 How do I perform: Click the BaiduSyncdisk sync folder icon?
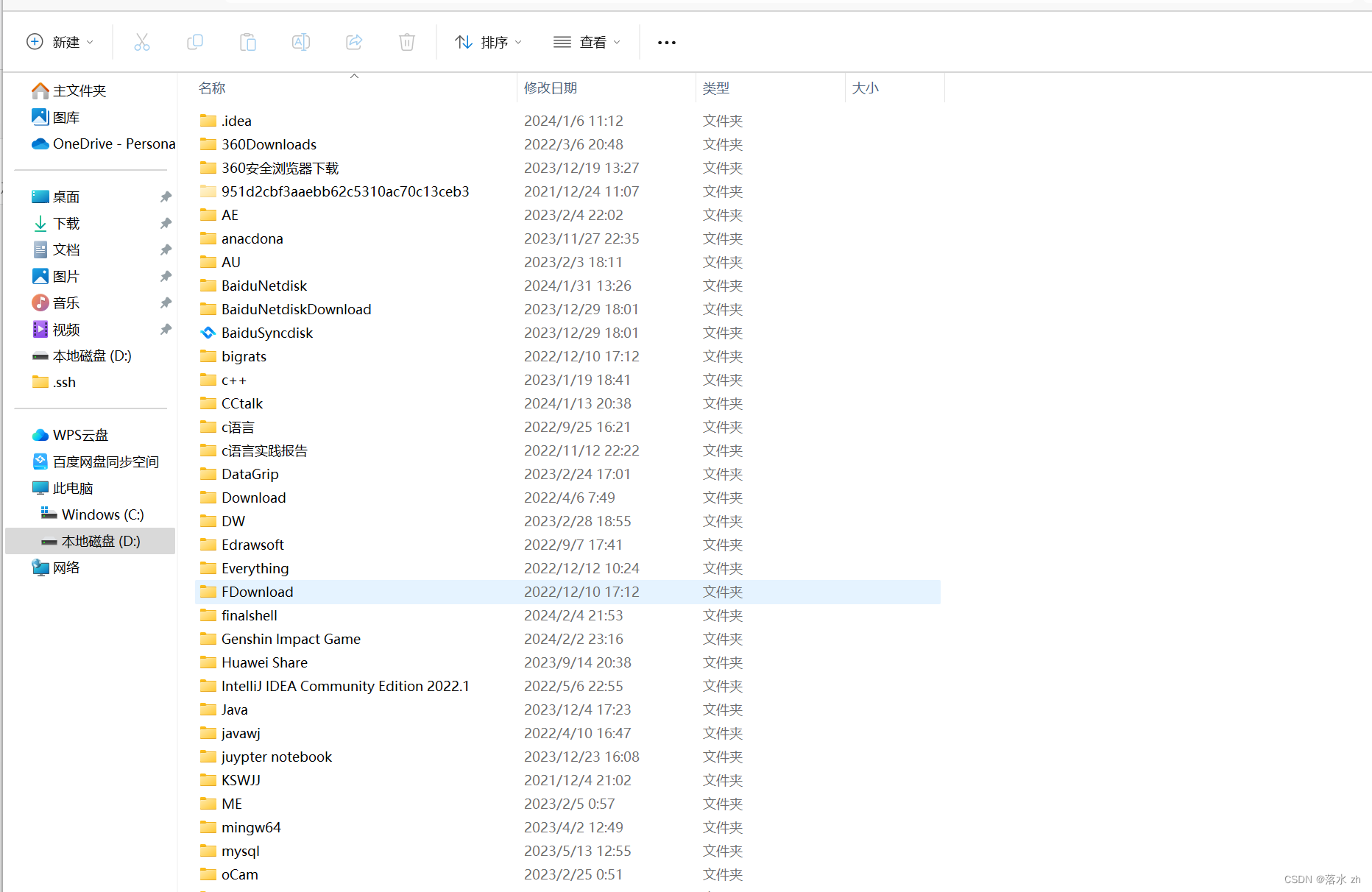tap(208, 333)
